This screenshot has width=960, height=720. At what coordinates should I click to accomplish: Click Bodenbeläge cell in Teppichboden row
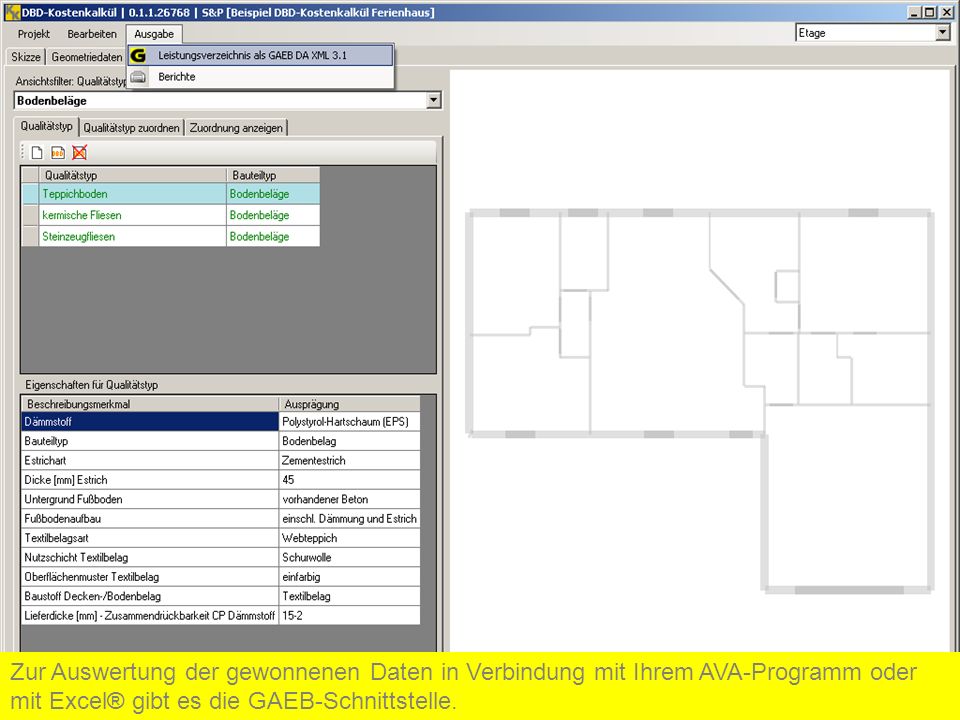(273, 194)
